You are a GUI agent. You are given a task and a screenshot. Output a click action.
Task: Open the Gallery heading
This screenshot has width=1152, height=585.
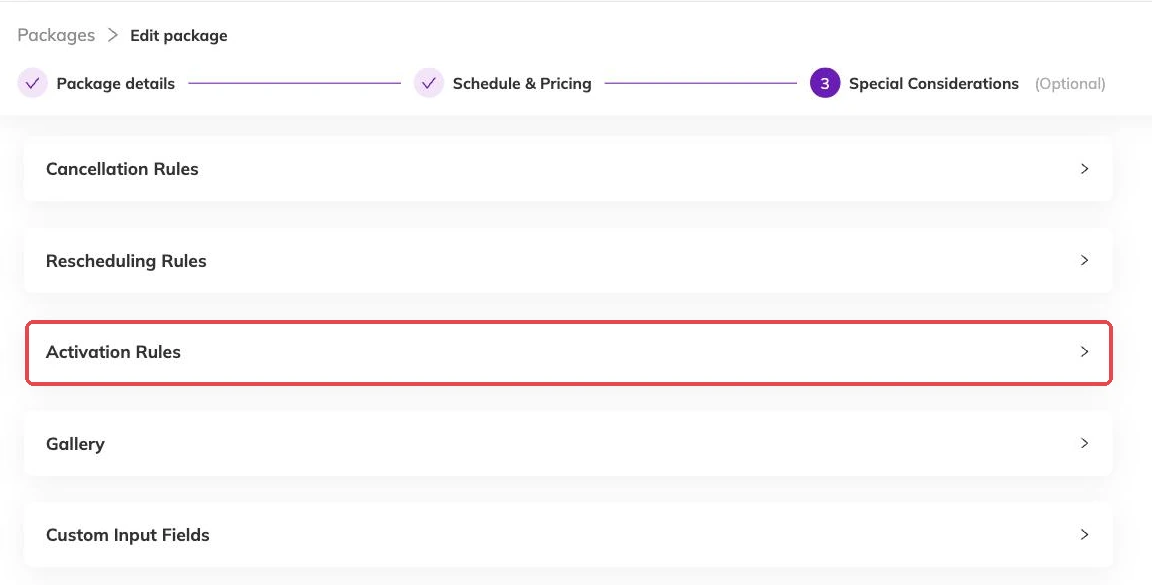75,444
